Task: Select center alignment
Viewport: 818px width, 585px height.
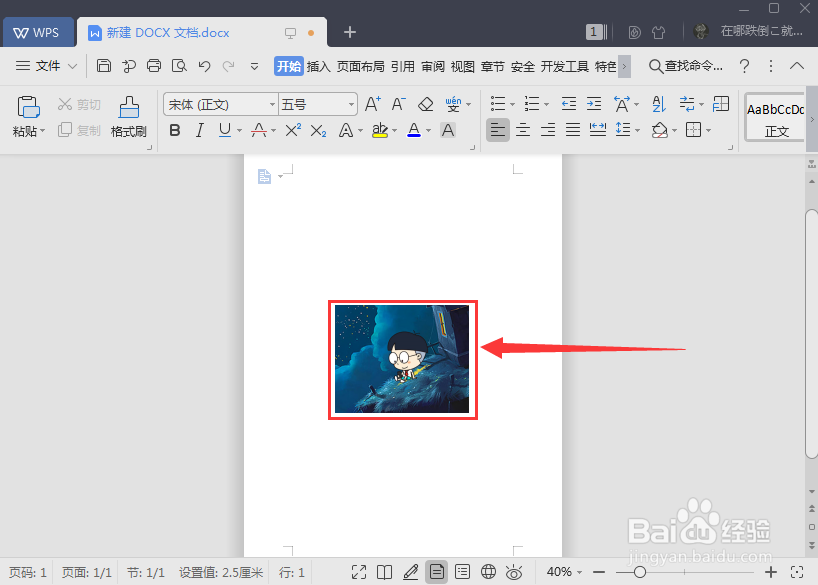Action: [523, 130]
